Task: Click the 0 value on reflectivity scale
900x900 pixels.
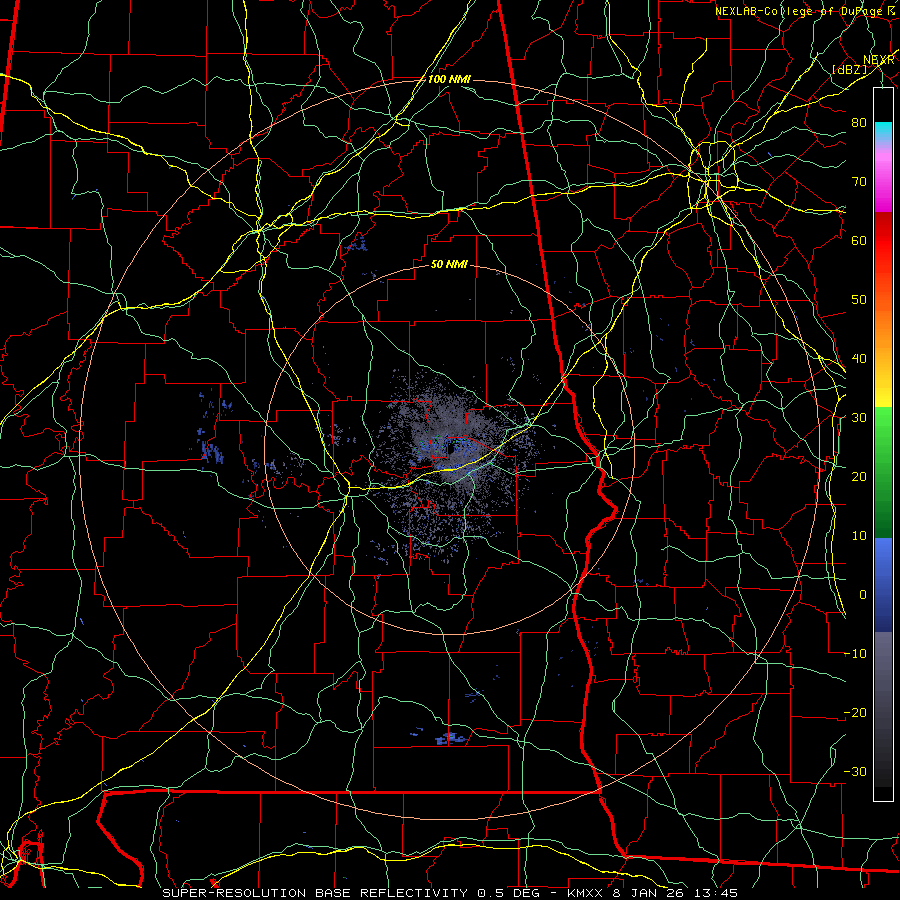Action: pos(863,595)
